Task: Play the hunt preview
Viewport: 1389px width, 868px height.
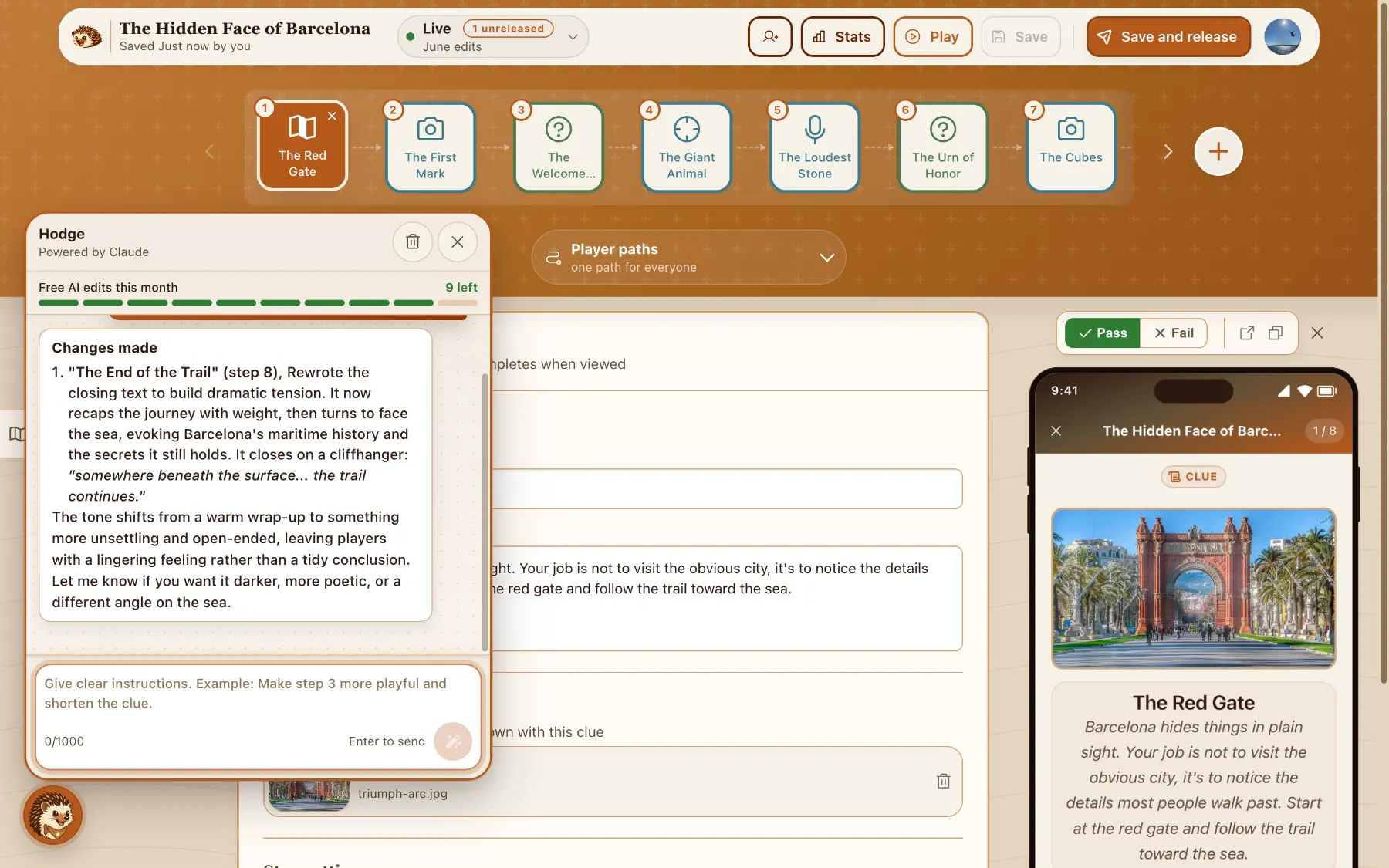Action: click(932, 36)
